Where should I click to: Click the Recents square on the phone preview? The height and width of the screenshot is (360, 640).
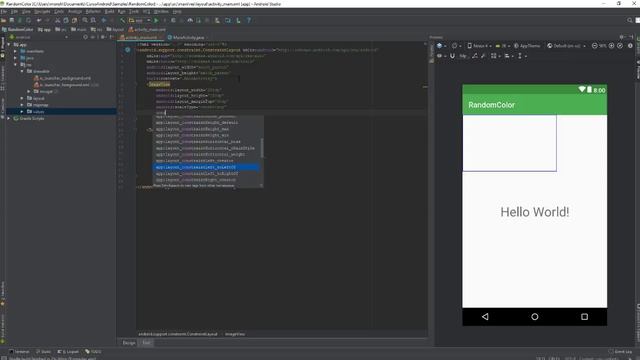584,317
